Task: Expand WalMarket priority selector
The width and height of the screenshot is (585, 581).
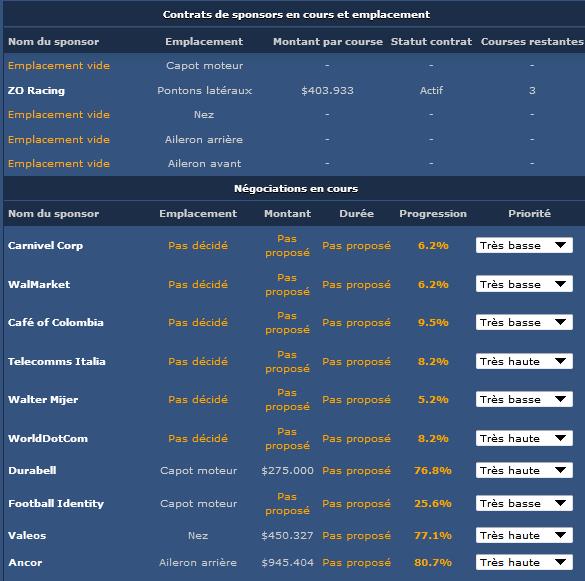Action: 524,284
